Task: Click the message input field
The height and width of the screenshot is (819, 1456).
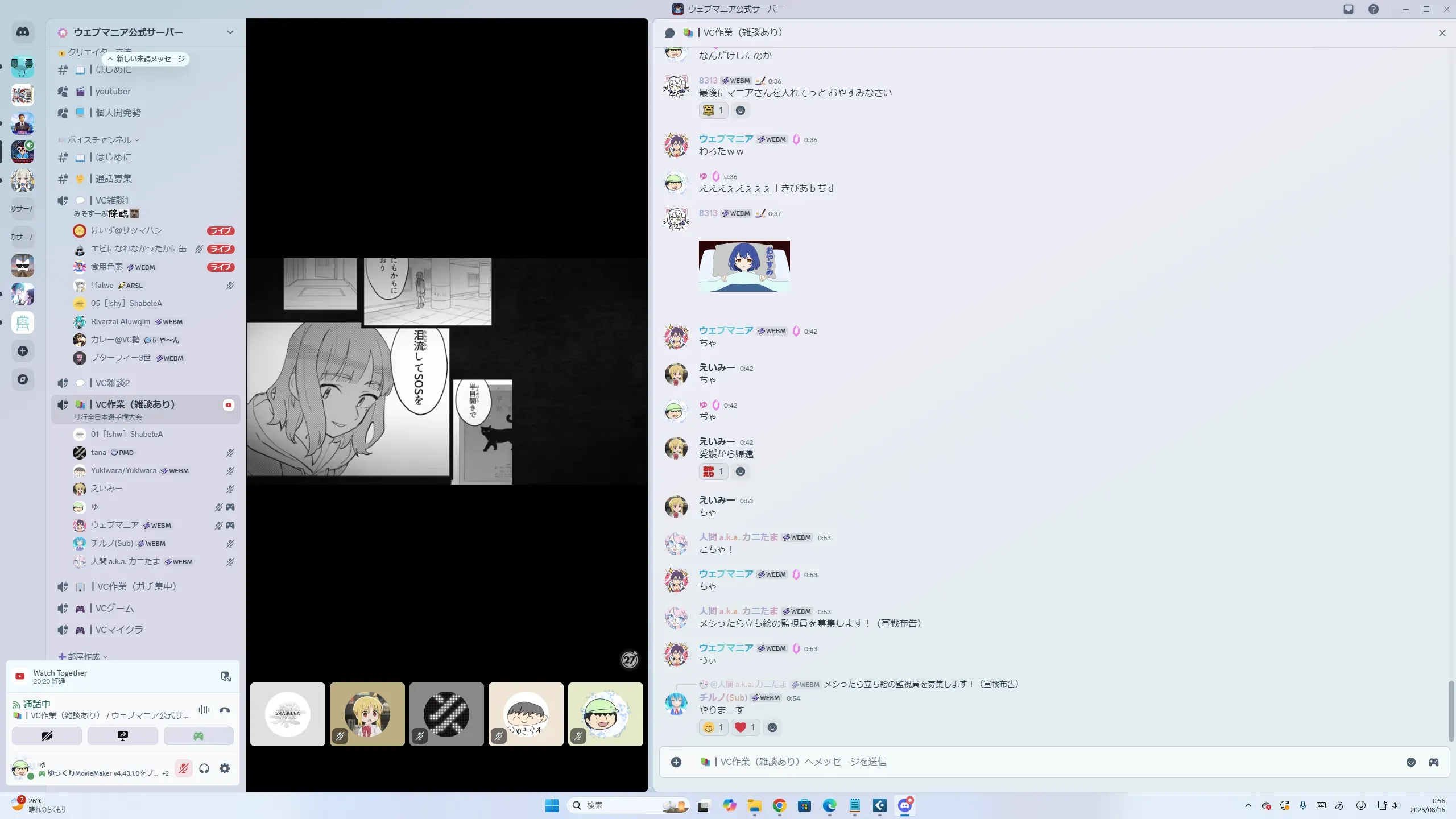Action: point(1024,762)
